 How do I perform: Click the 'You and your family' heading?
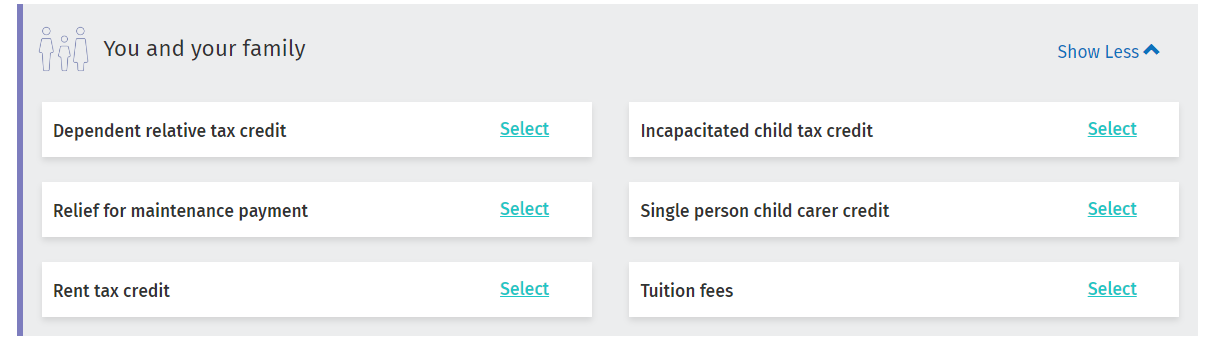(204, 48)
